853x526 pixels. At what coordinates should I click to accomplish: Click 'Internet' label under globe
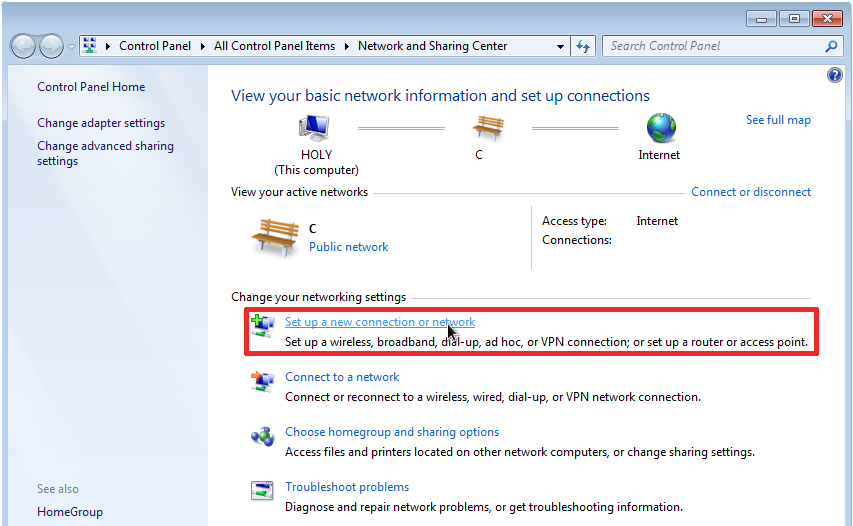(659, 155)
